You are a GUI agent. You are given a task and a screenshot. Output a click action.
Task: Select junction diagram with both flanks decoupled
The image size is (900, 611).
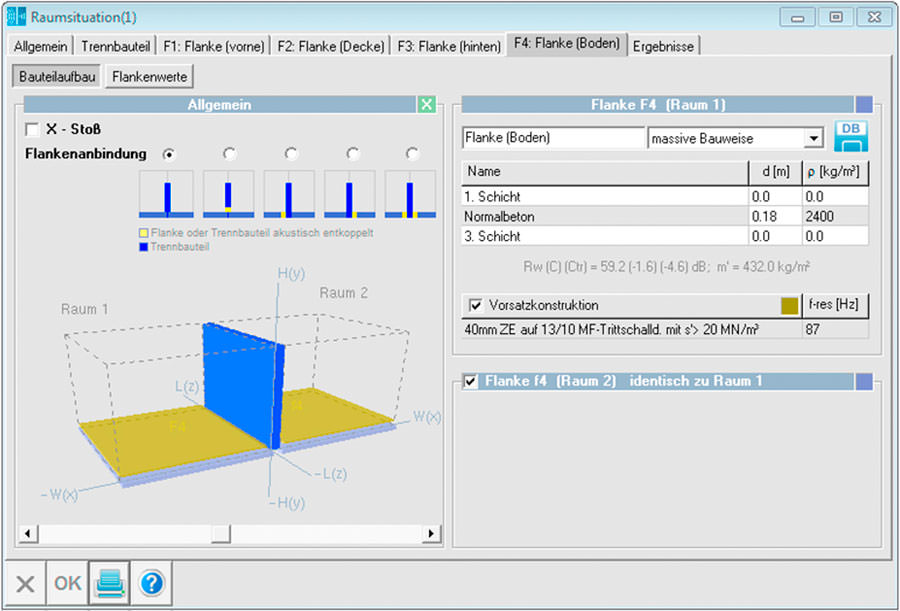(x=410, y=194)
